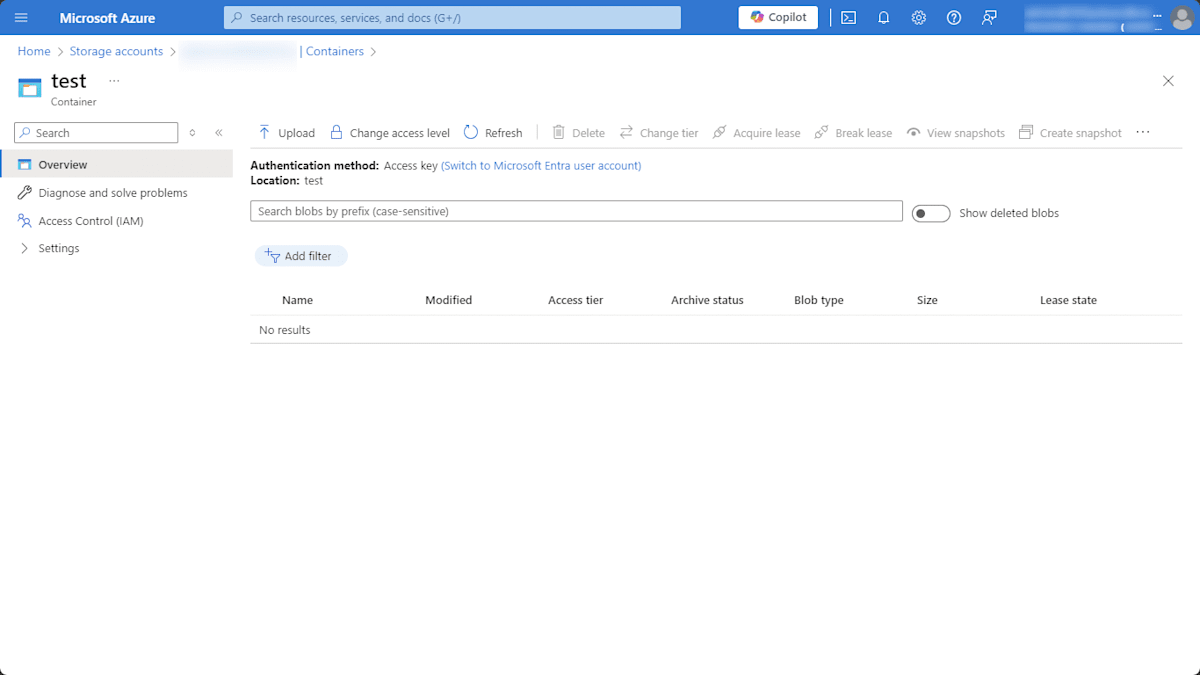The width and height of the screenshot is (1200, 675).
Task: Click Change access level
Action: [390, 133]
